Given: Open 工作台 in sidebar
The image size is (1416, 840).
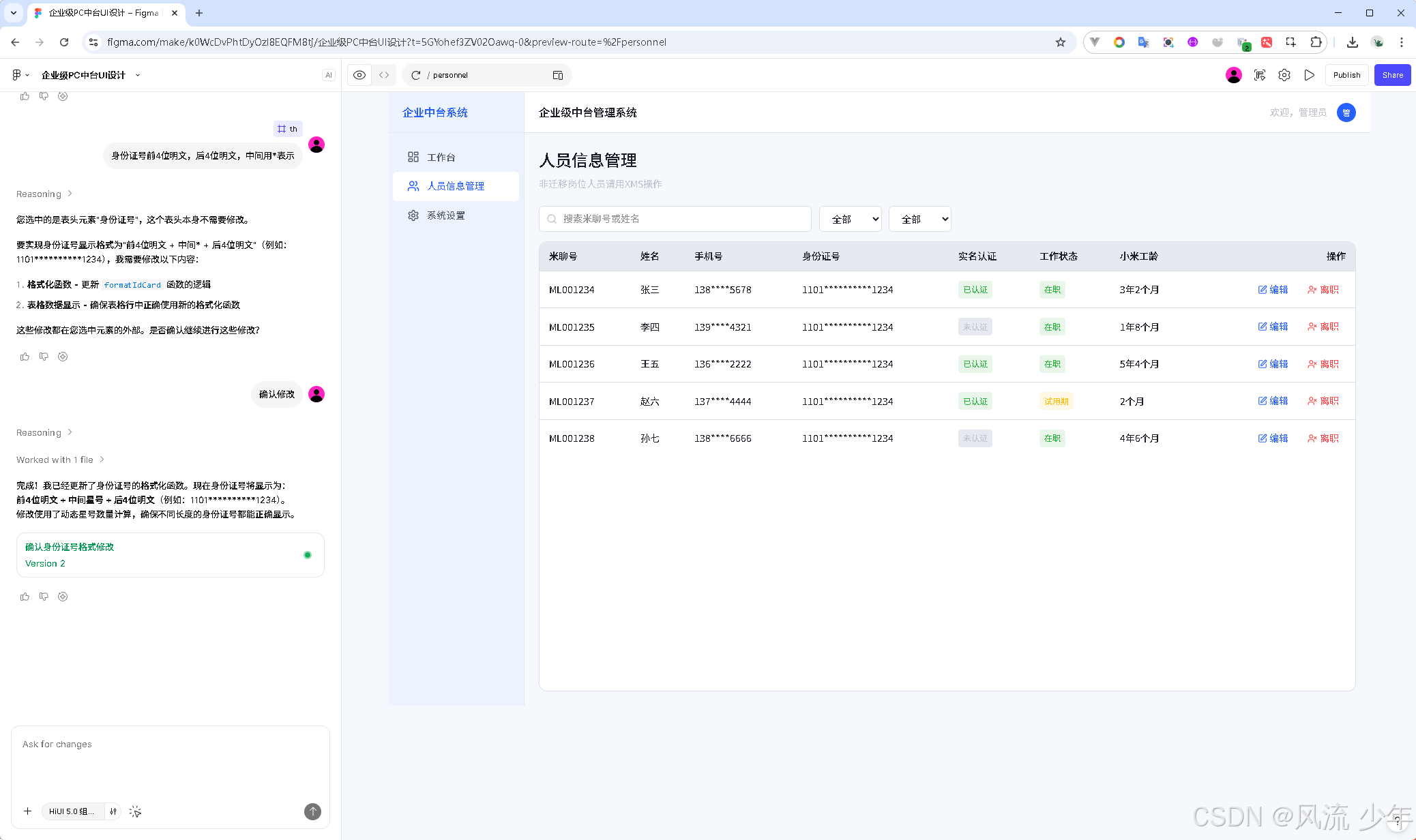Looking at the screenshot, I should pyautogui.click(x=441, y=157).
